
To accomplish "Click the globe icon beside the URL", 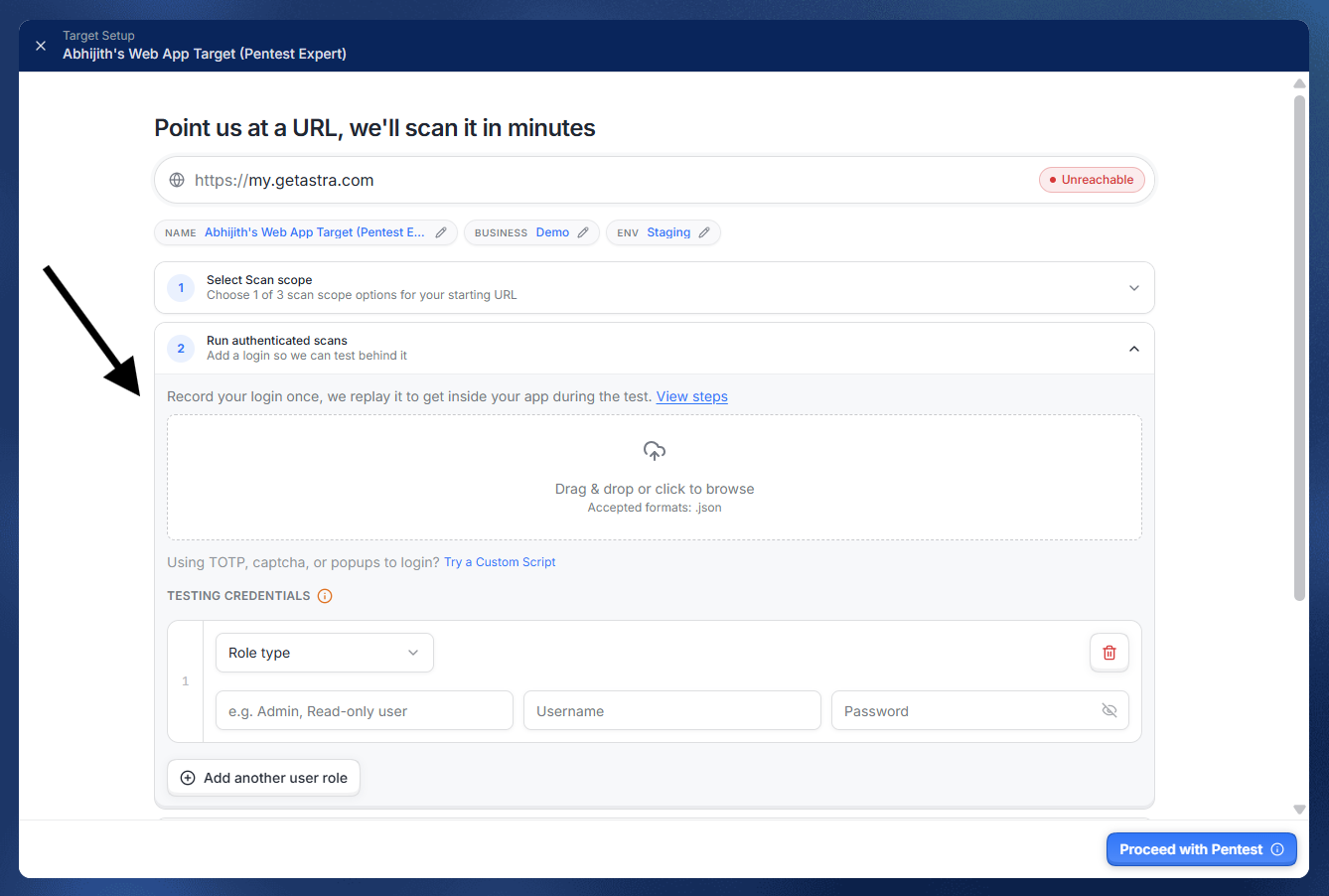I will 177,180.
